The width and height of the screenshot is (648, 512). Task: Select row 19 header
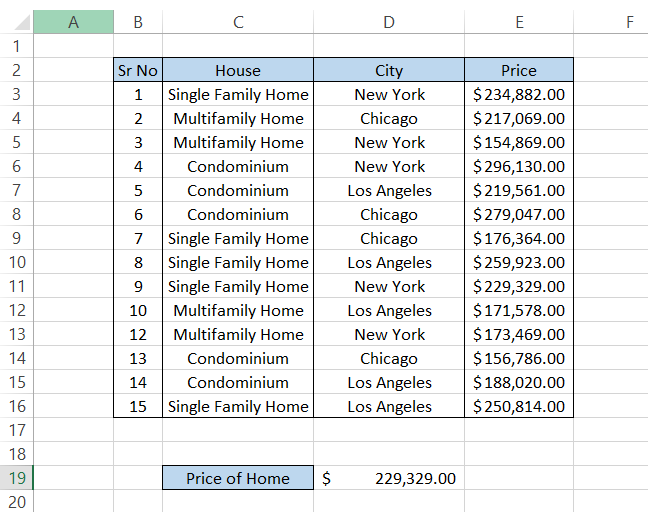(x=16, y=478)
